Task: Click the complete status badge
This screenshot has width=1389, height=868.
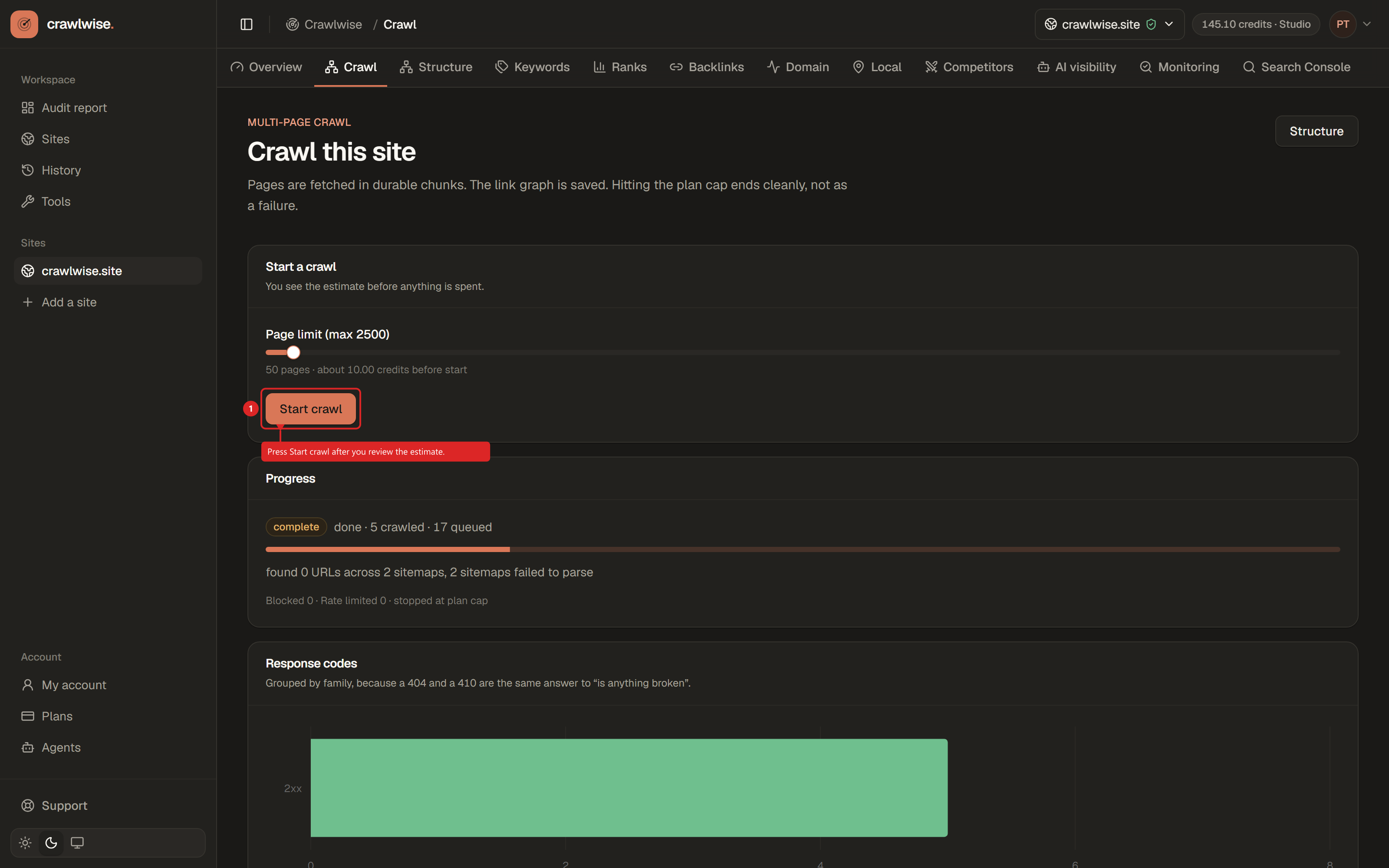Action: click(x=296, y=527)
